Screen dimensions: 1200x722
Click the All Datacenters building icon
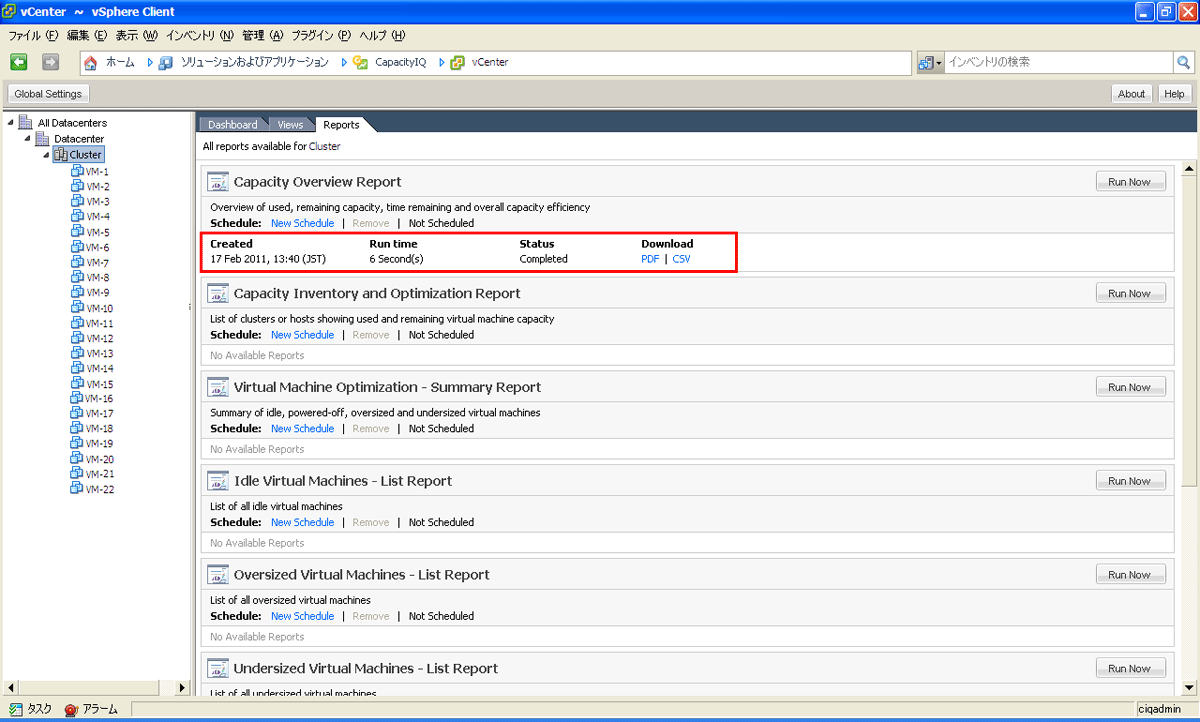(x=26, y=123)
